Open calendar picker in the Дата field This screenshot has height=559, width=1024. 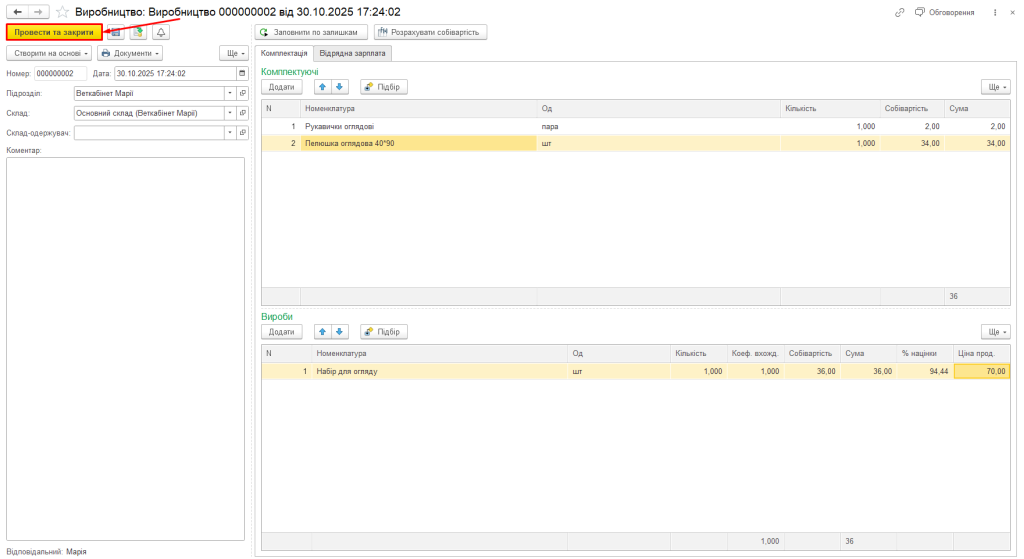pyautogui.click(x=241, y=73)
